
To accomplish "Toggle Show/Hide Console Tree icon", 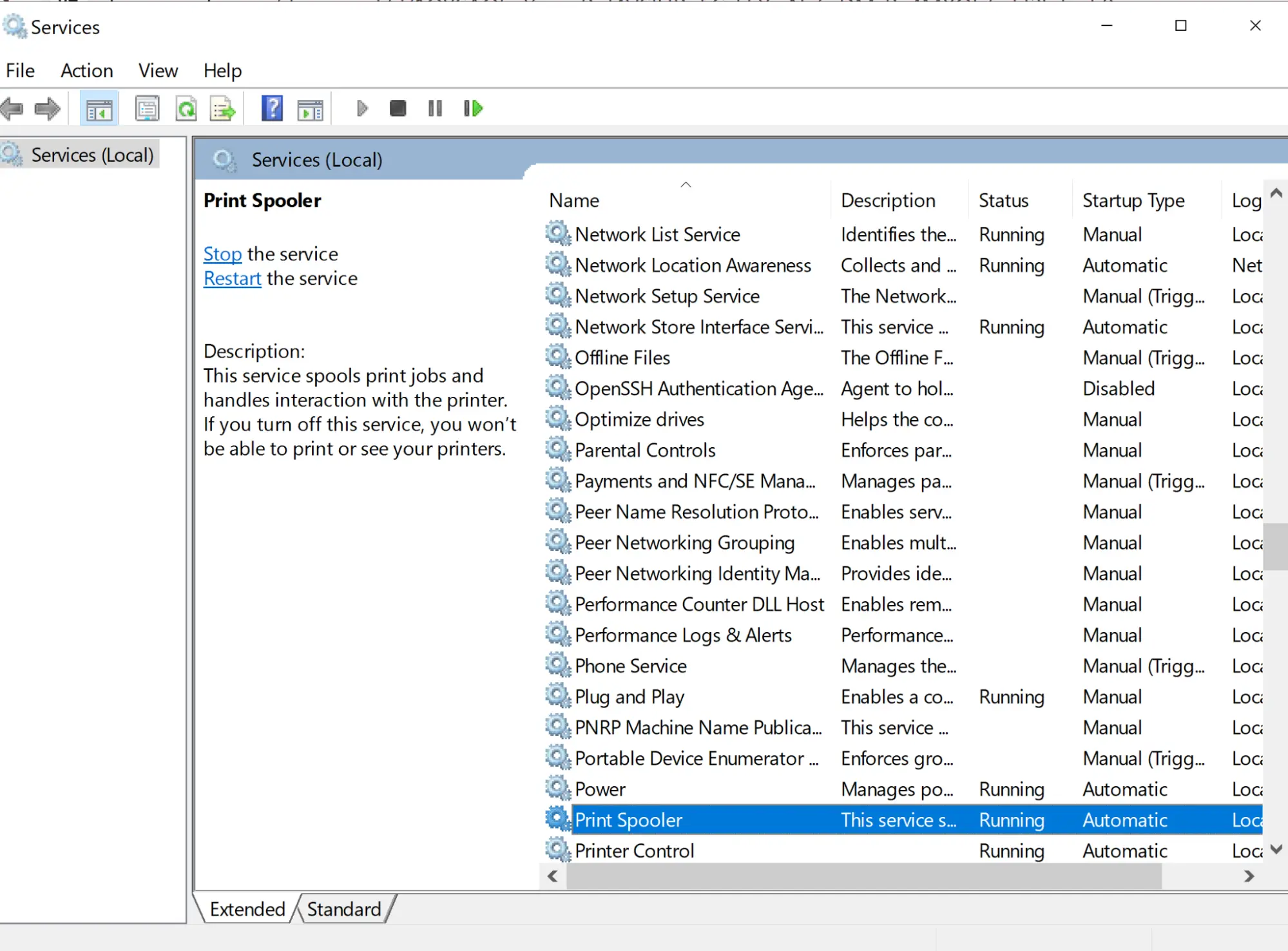I will [x=99, y=108].
